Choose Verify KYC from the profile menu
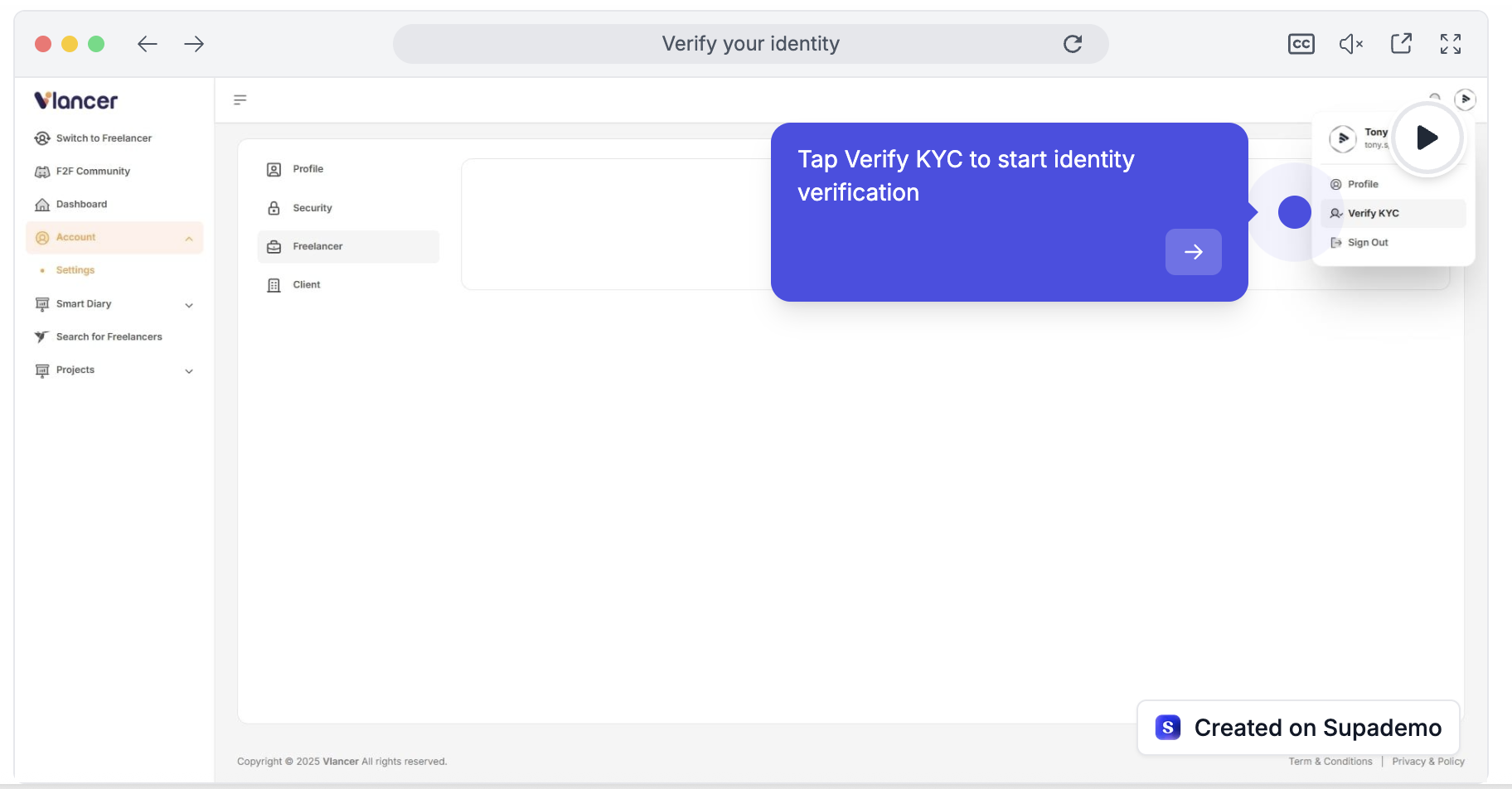Viewport: 1512px width, 789px height. click(x=1373, y=213)
